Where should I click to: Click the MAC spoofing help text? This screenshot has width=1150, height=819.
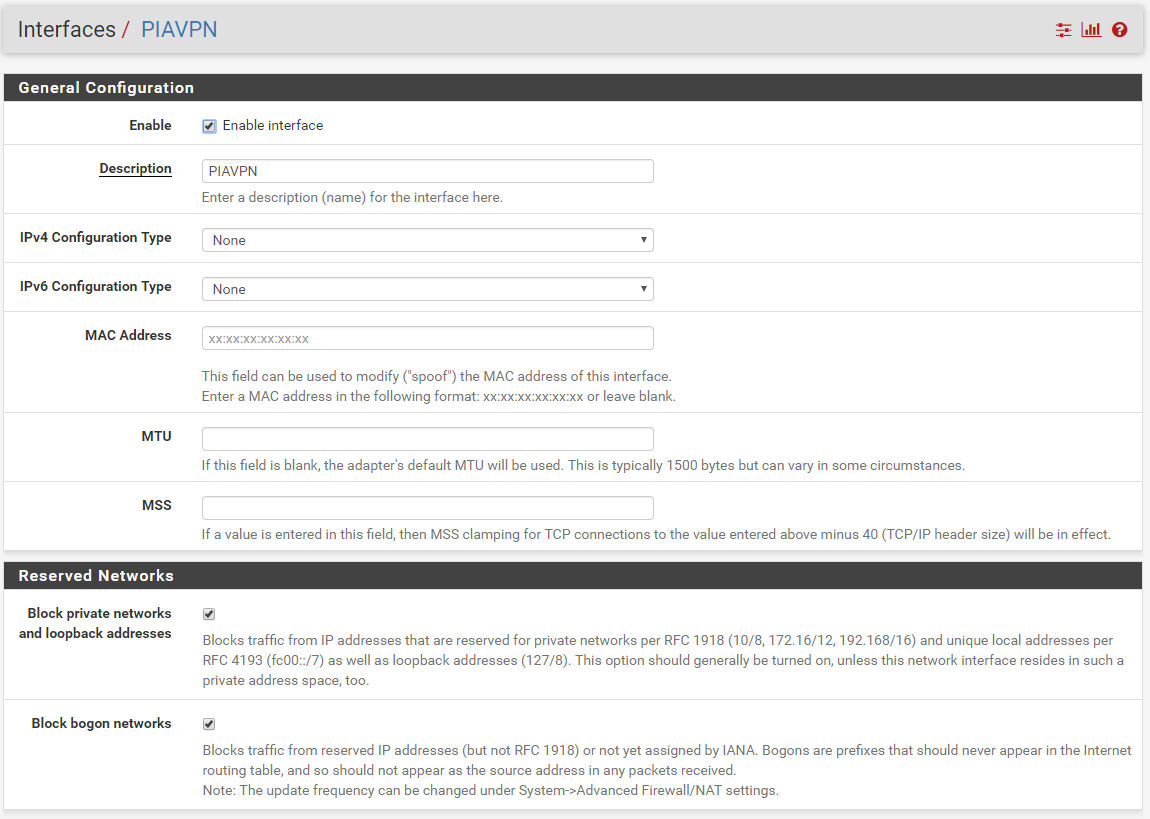point(439,386)
